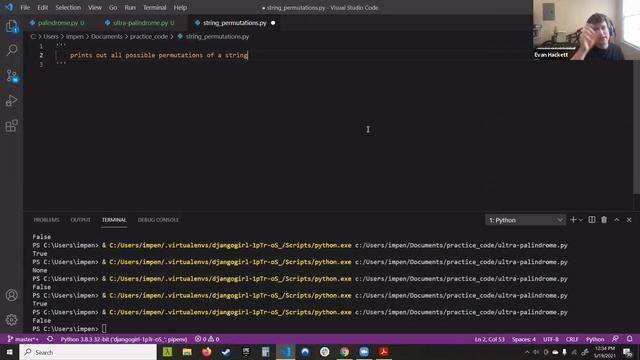Click the master branch indicator in the status bar

tap(23, 339)
